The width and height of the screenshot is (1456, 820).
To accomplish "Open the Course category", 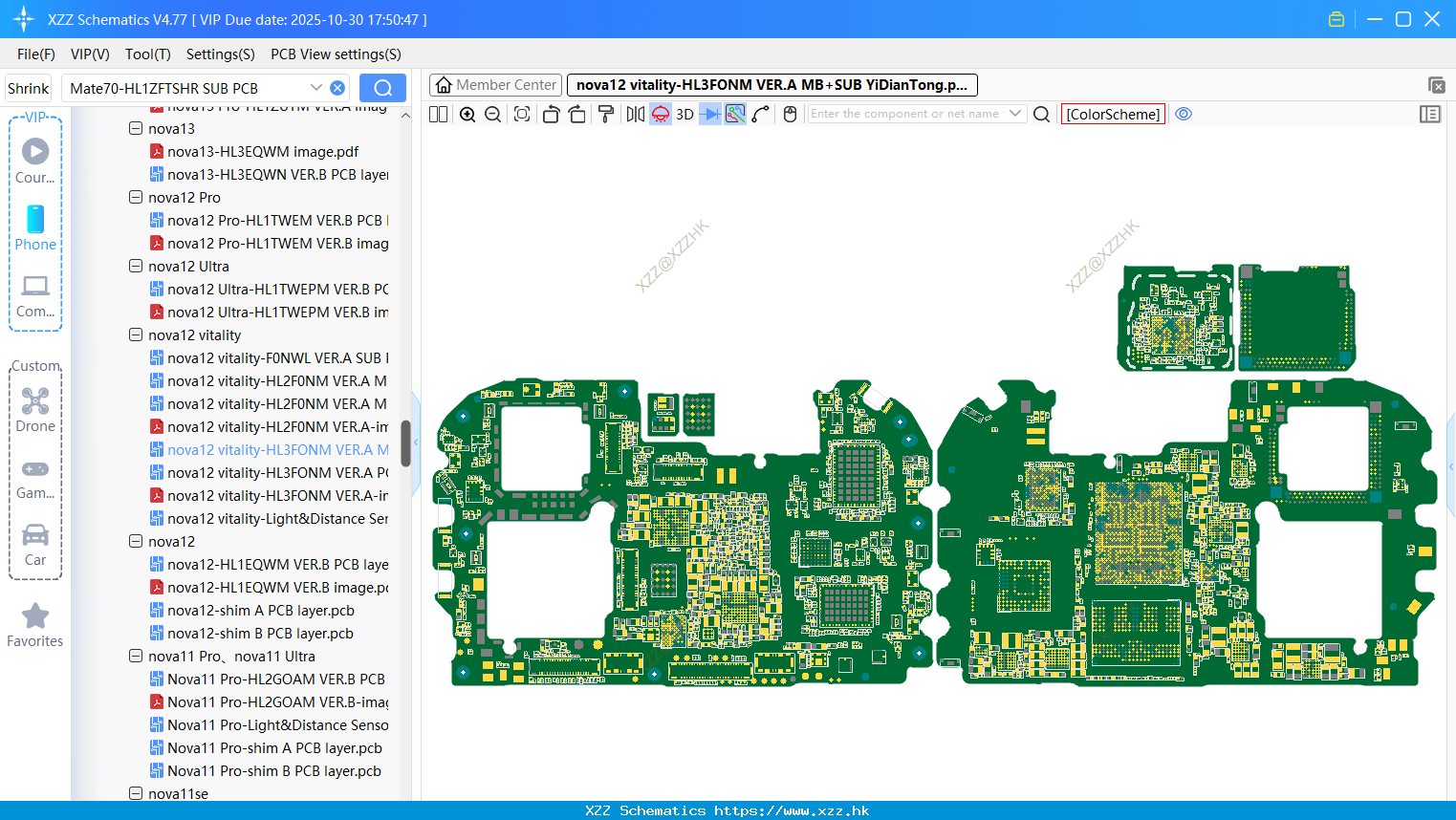I will 35,161.
